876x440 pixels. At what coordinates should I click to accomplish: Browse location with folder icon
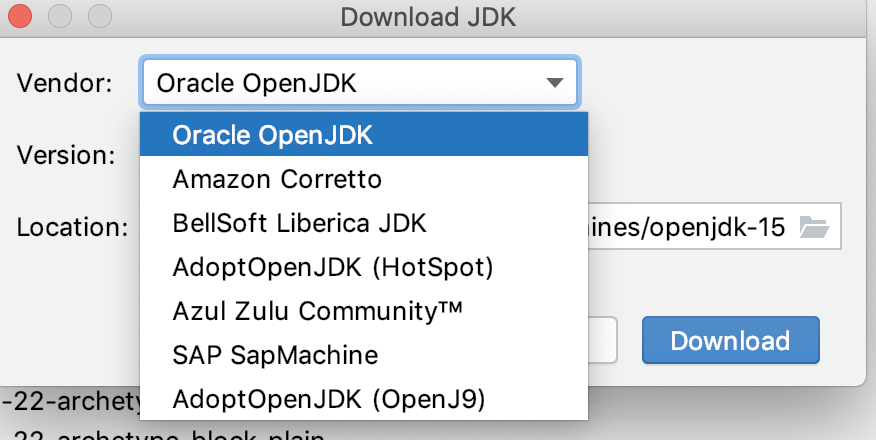814,227
